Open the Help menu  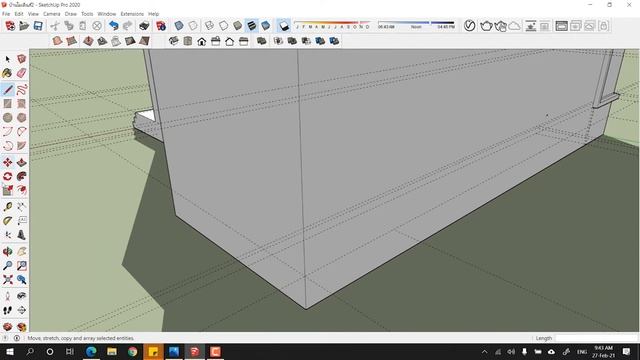153,14
